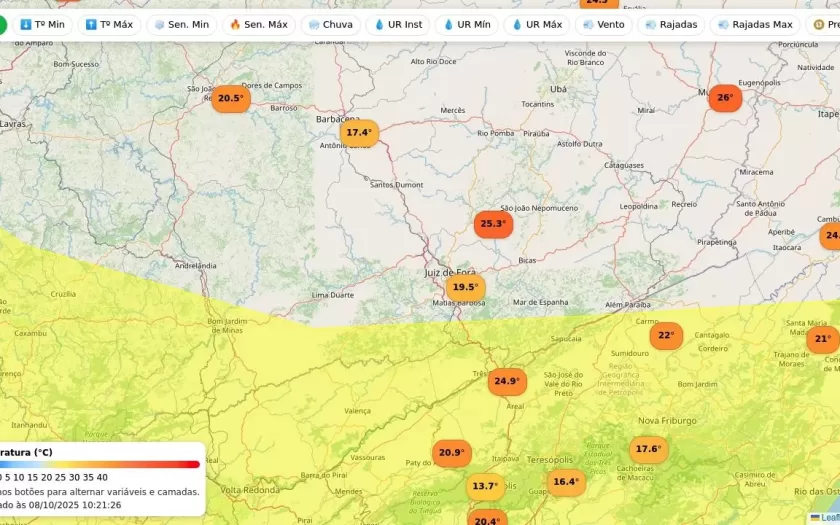Show Sen. Min thermal sensation layer

click(181, 24)
